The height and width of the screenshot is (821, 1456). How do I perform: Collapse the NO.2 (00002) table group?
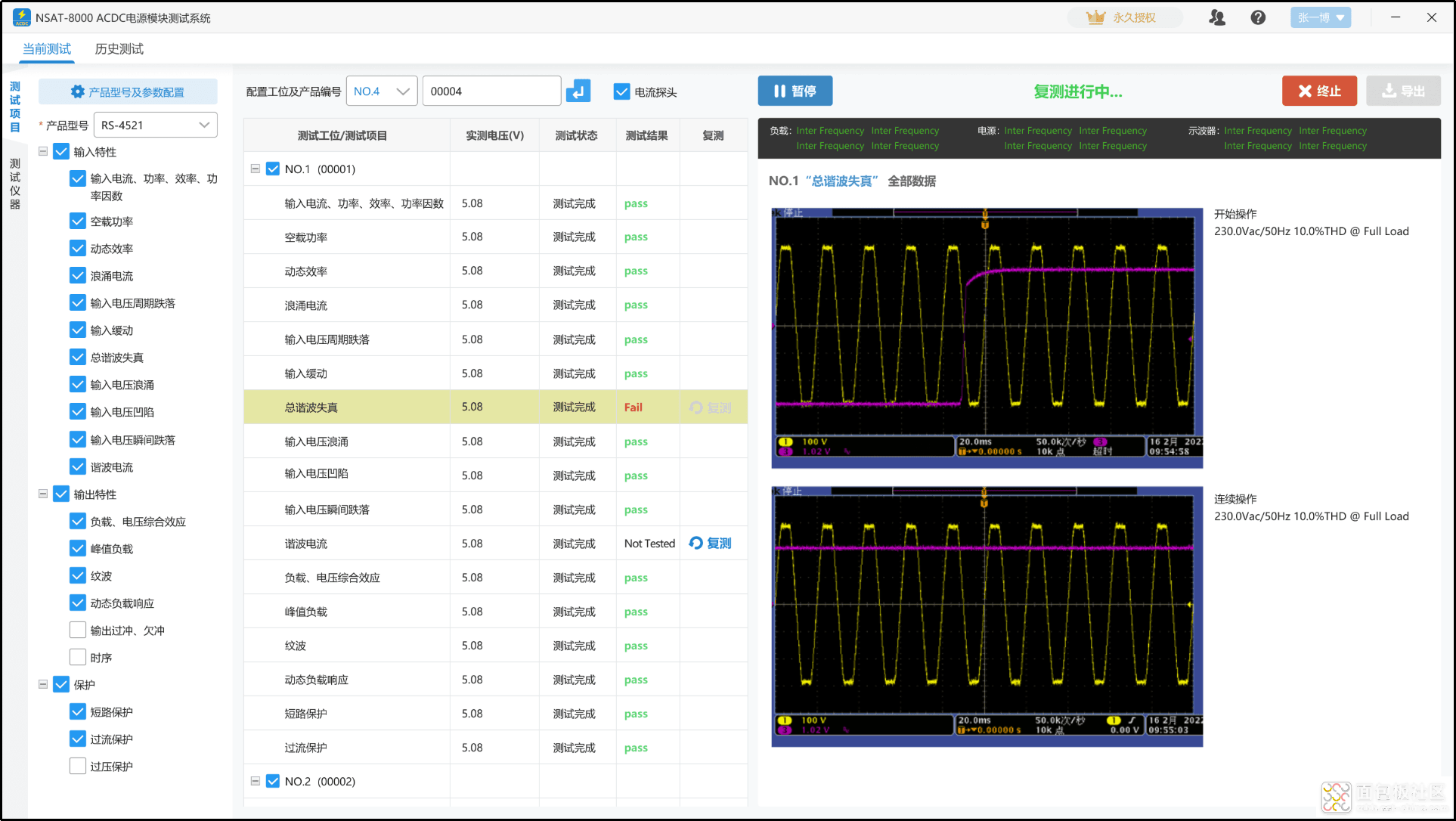[x=256, y=782]
